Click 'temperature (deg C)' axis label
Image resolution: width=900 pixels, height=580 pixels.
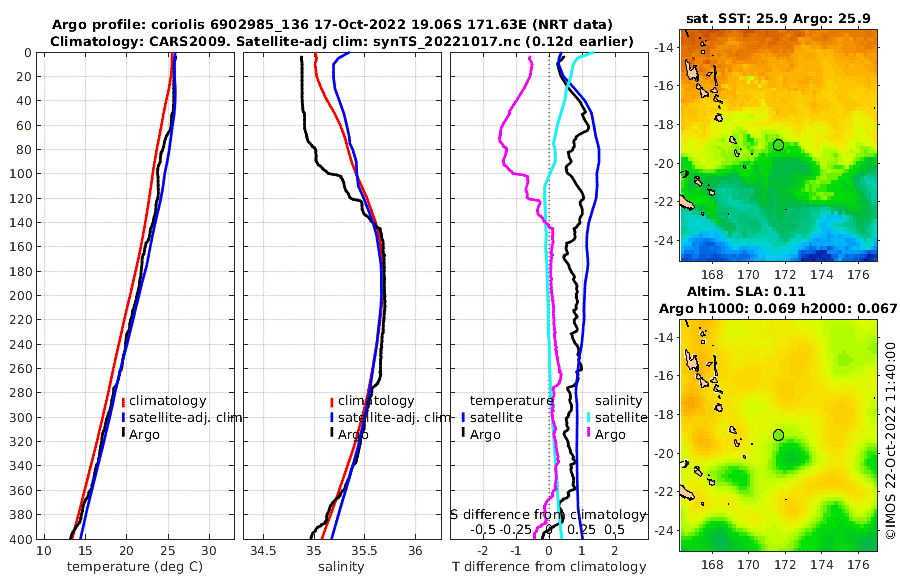point(135,567)
